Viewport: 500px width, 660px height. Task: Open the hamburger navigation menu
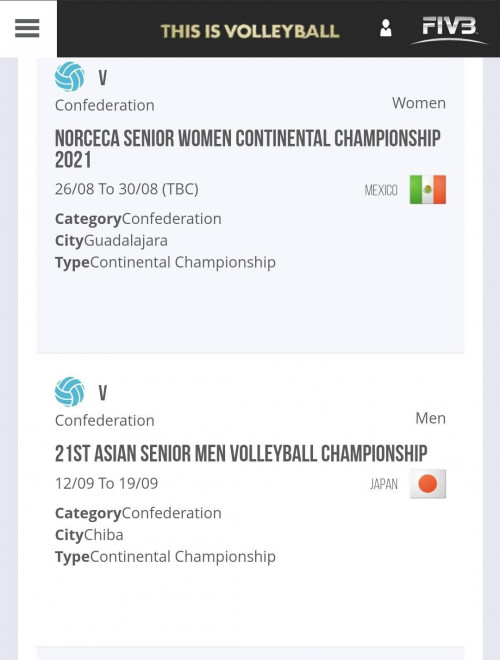pos(27,28)
